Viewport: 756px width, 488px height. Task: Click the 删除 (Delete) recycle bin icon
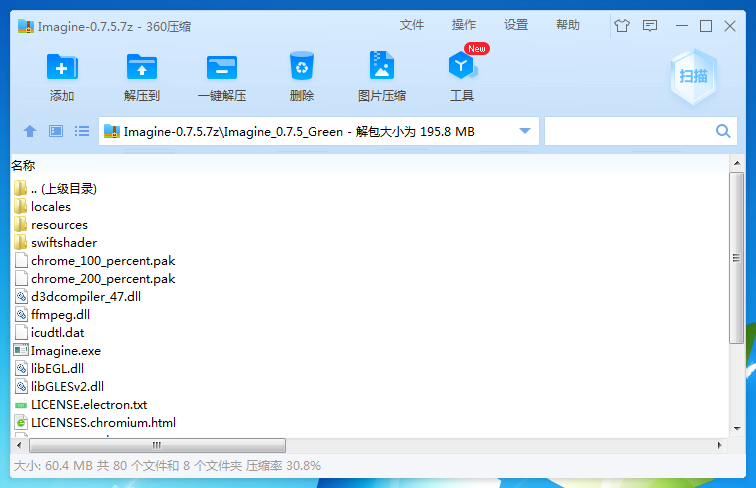302,66
